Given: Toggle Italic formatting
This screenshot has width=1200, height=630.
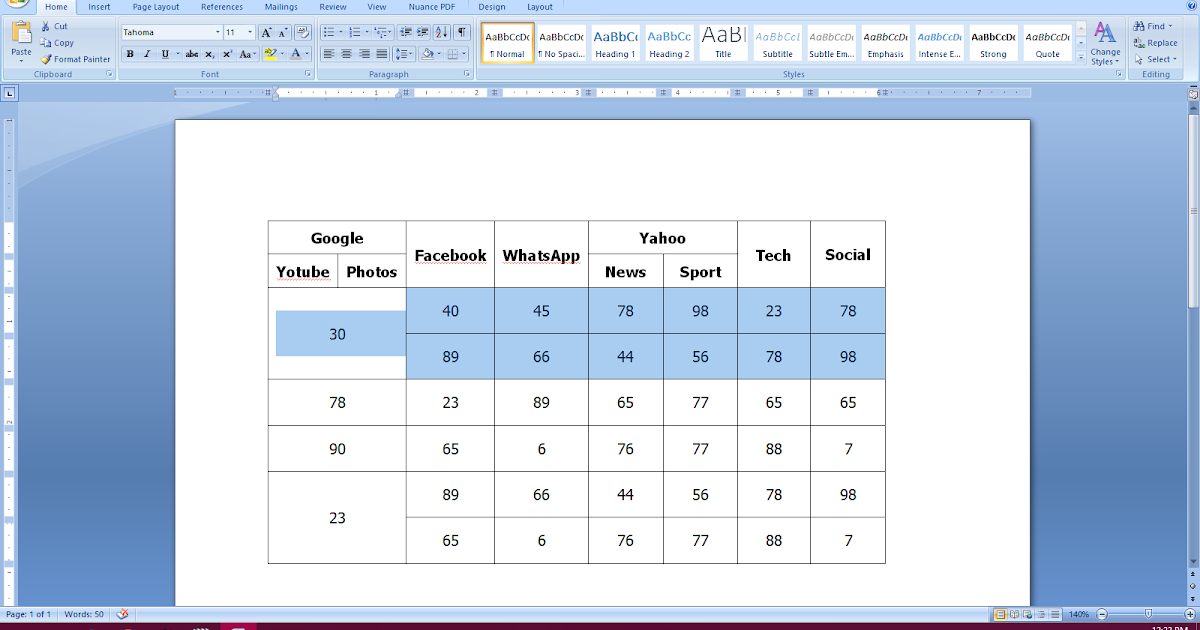Looking at the screenshot, I should [147, 54].
